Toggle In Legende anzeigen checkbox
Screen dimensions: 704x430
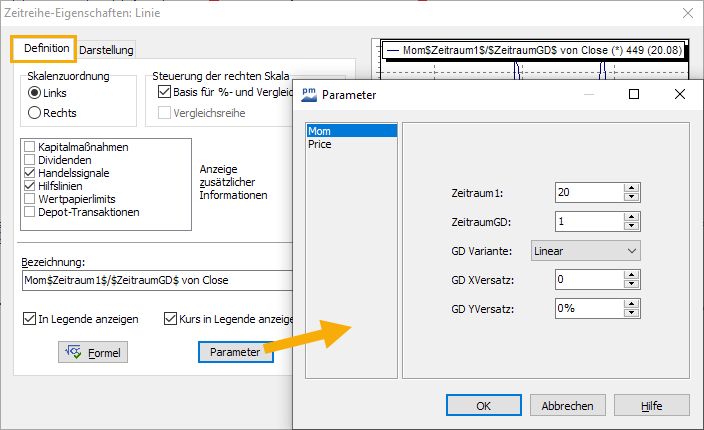(x=29, y=319)
